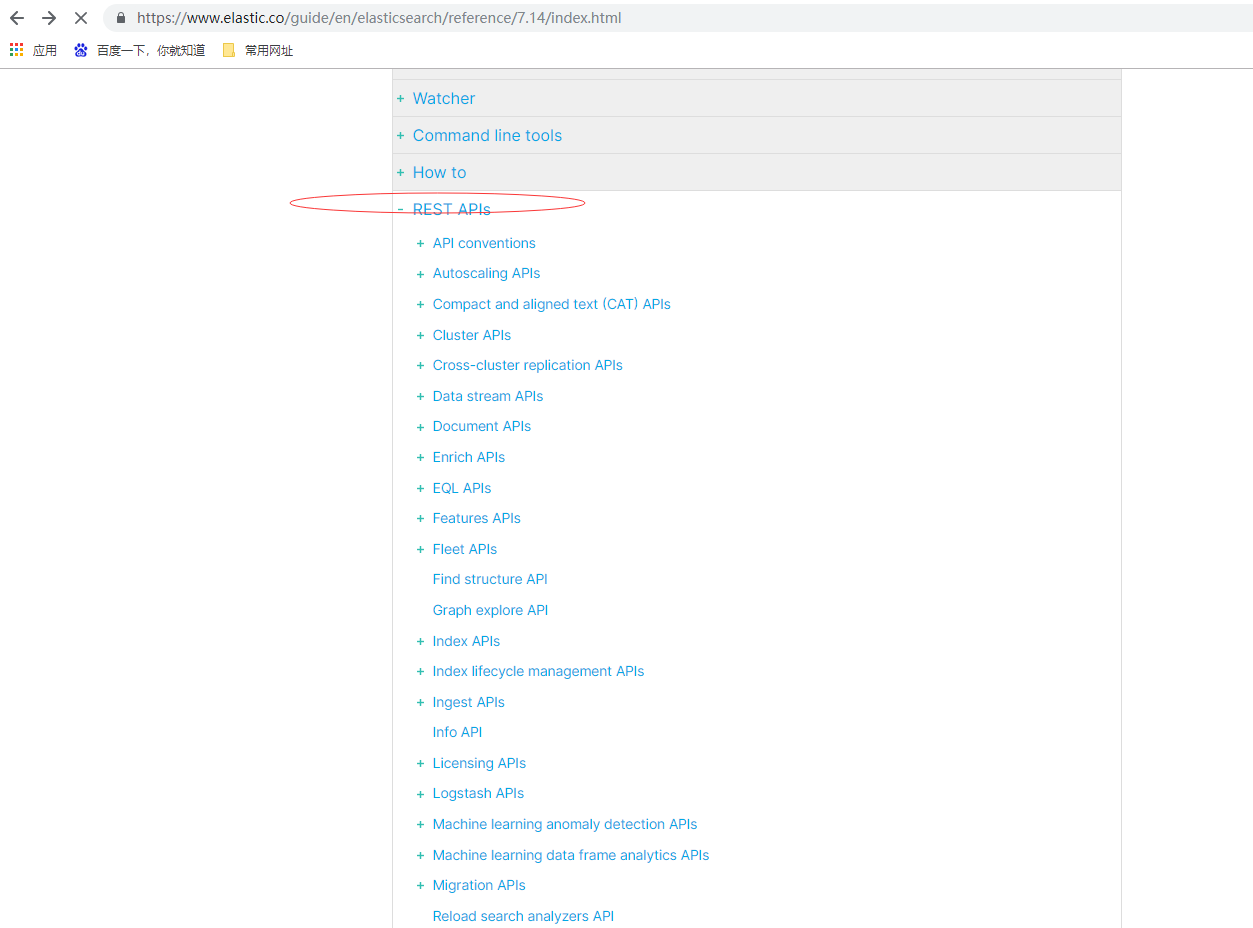This screenshot has width=1253, height=928.
Task: Expand Cluster APIs subsection
Action: coord(421,335)
